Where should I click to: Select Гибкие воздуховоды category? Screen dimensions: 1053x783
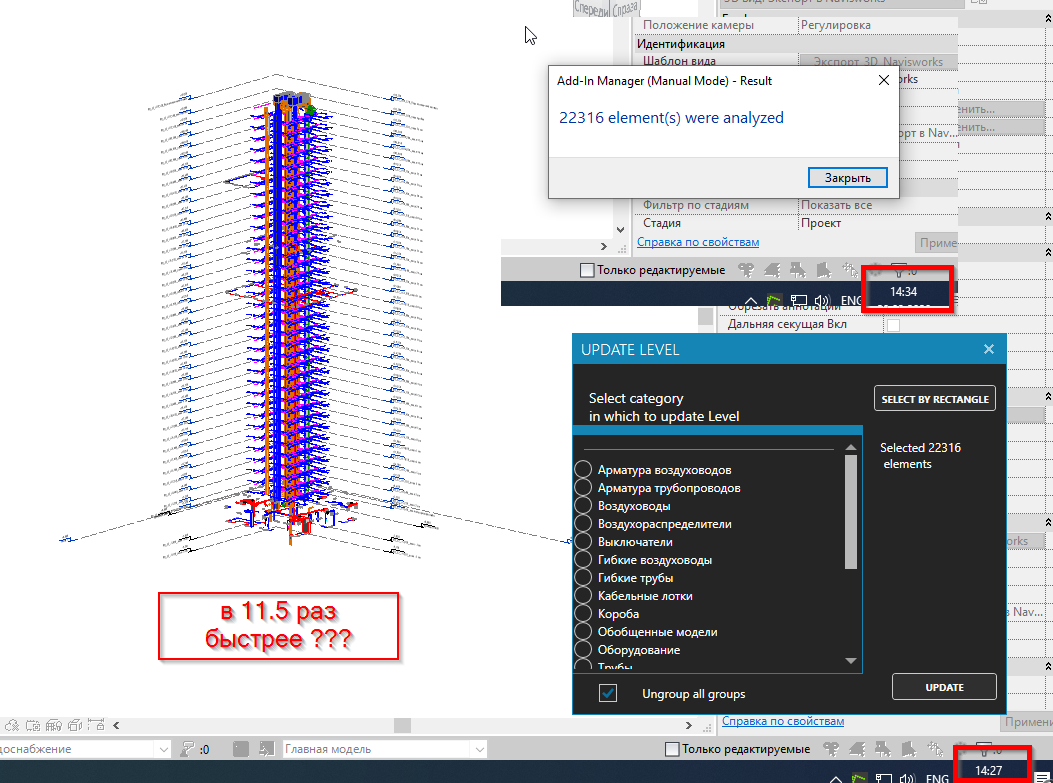583,559
